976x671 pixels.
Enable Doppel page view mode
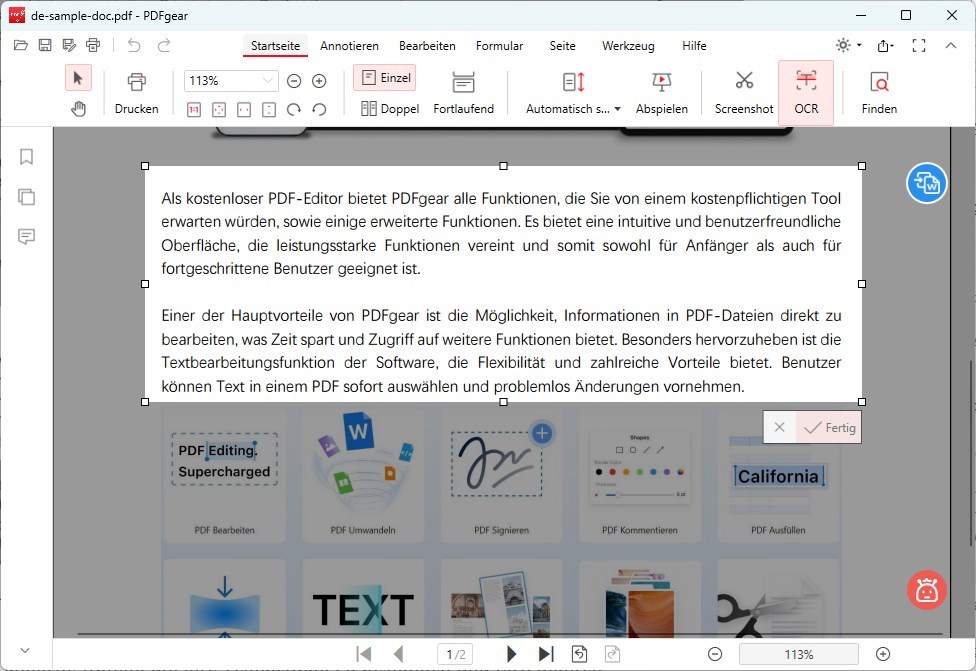click(x=390, y=108)
